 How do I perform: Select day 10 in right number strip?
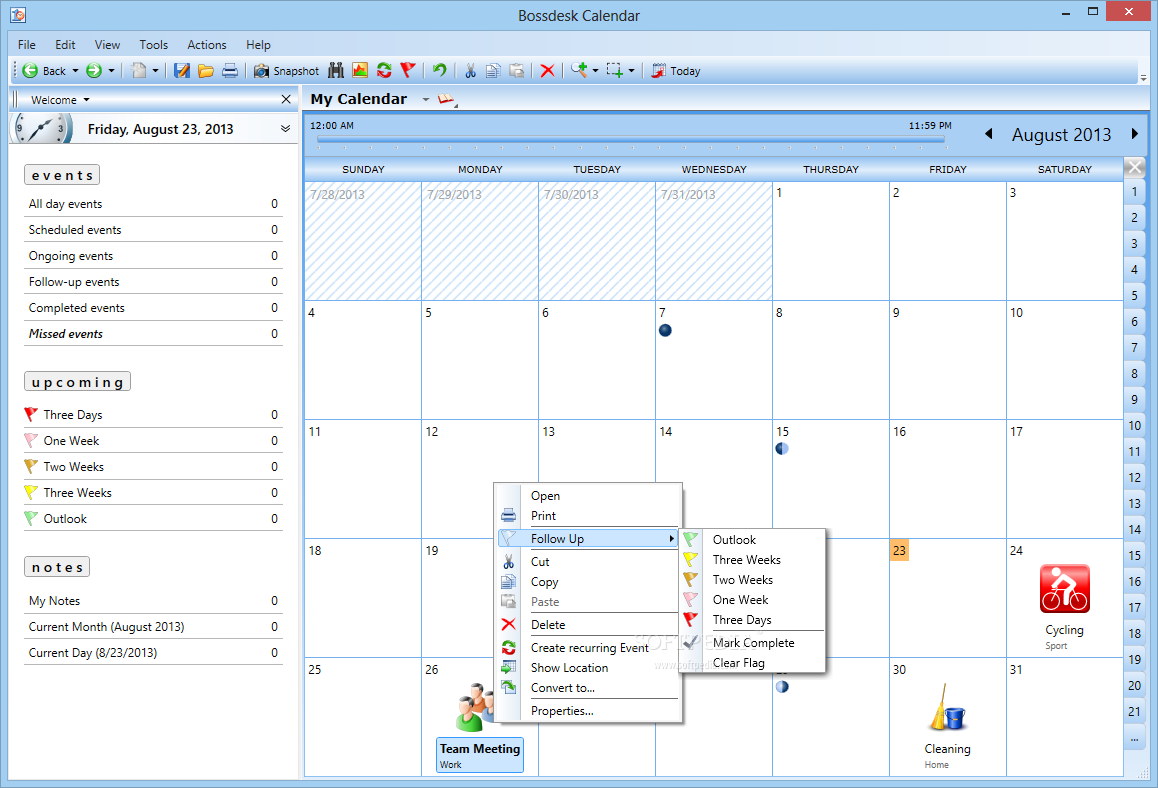click(1134, 426)
